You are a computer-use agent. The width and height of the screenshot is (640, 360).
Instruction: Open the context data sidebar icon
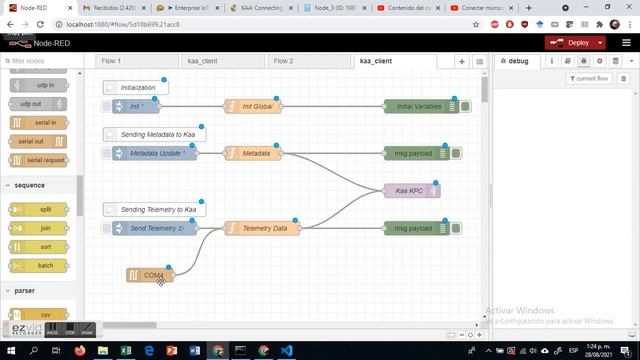(616, 61)
